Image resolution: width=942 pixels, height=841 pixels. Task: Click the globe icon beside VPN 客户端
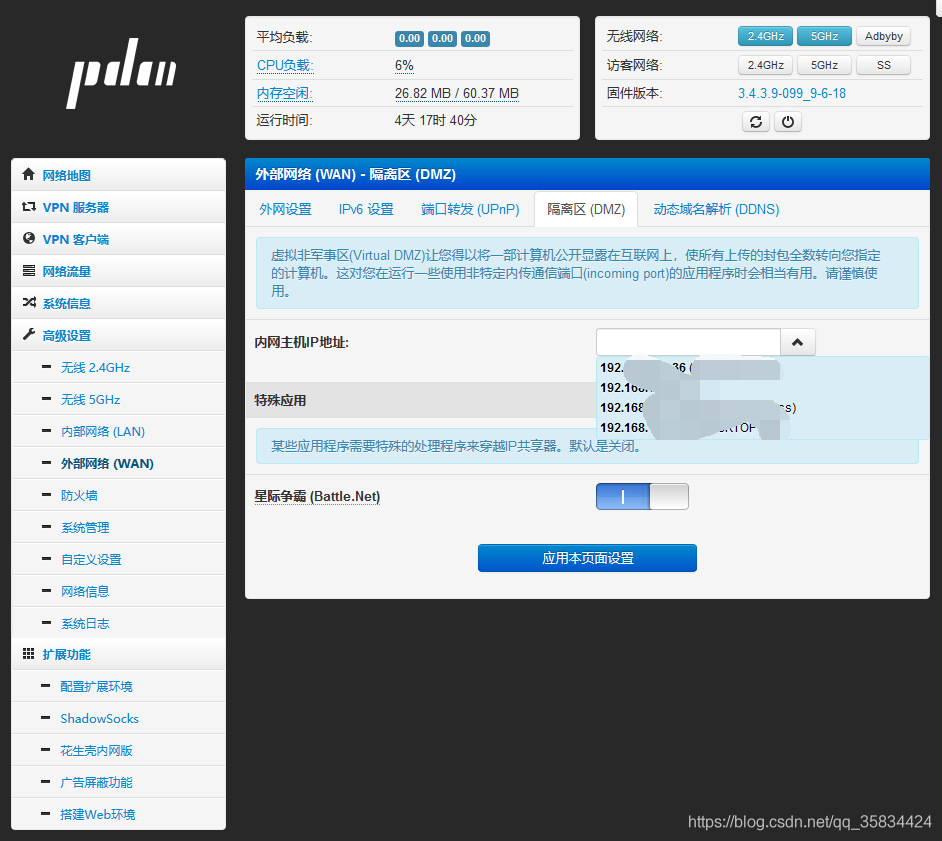(28, 238)
